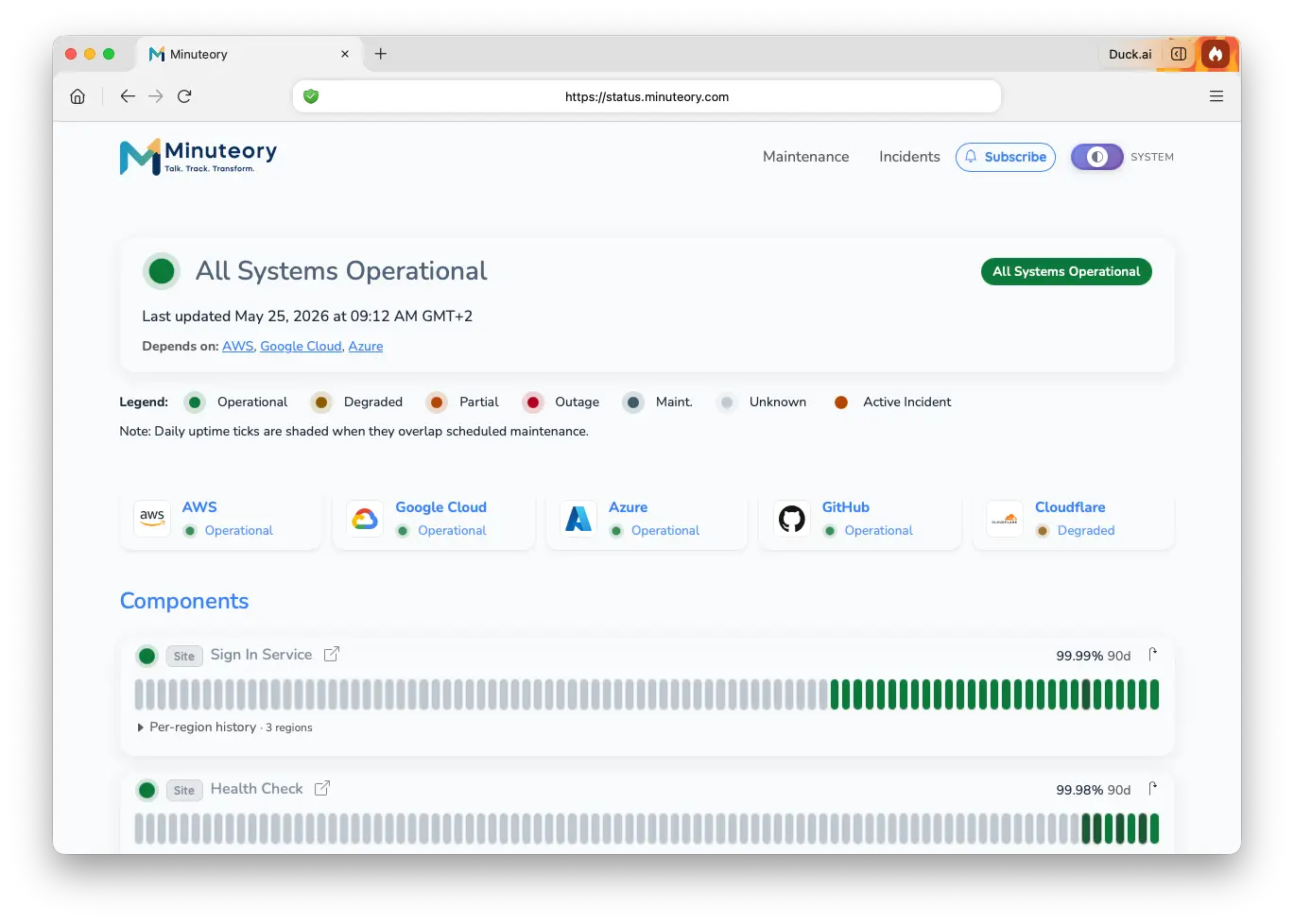The image size is (1294, 924).
Task: Click the Health Check uptime bar
Action: pyautogui.click(x=647, y=829)
